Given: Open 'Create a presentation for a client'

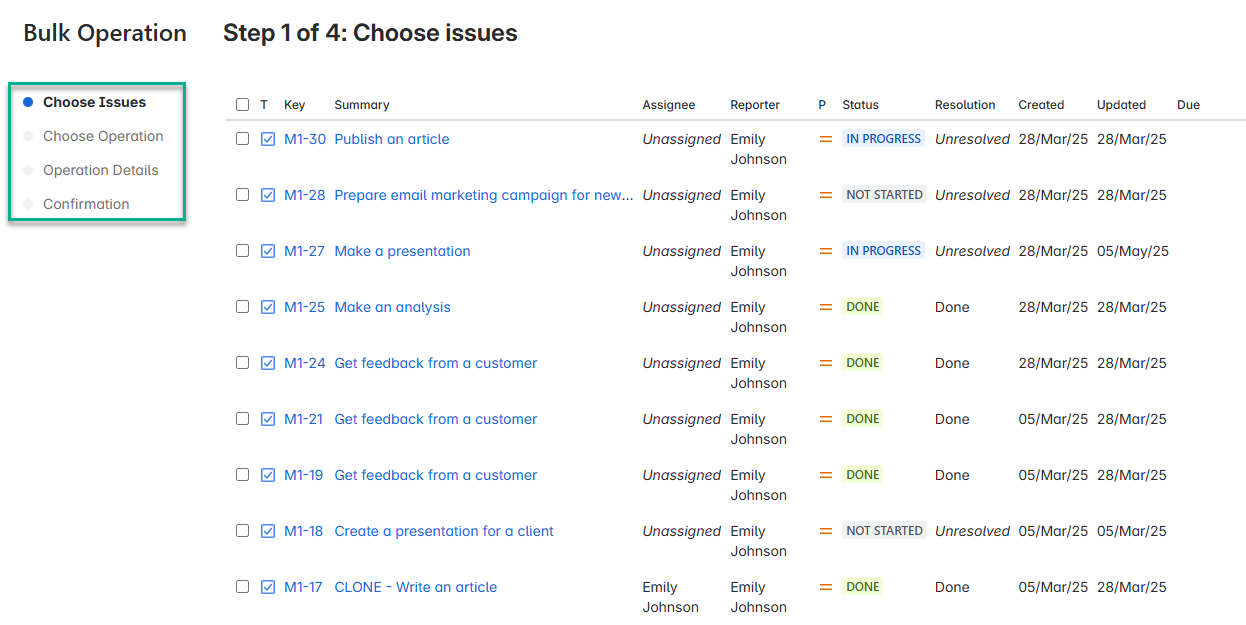Looking at the screenshot, I should tap(444, 531).
